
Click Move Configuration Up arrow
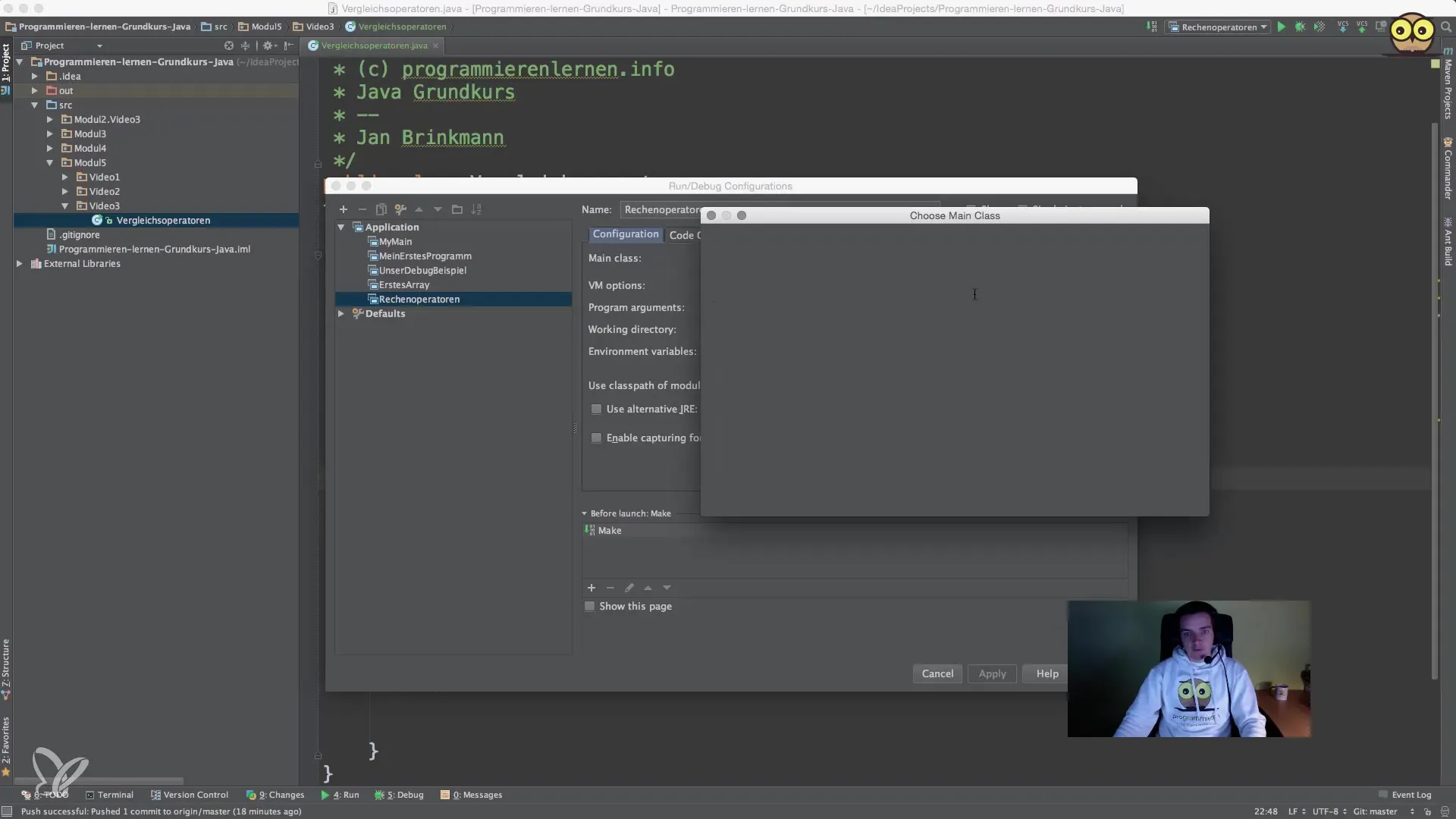click(419, 209)
